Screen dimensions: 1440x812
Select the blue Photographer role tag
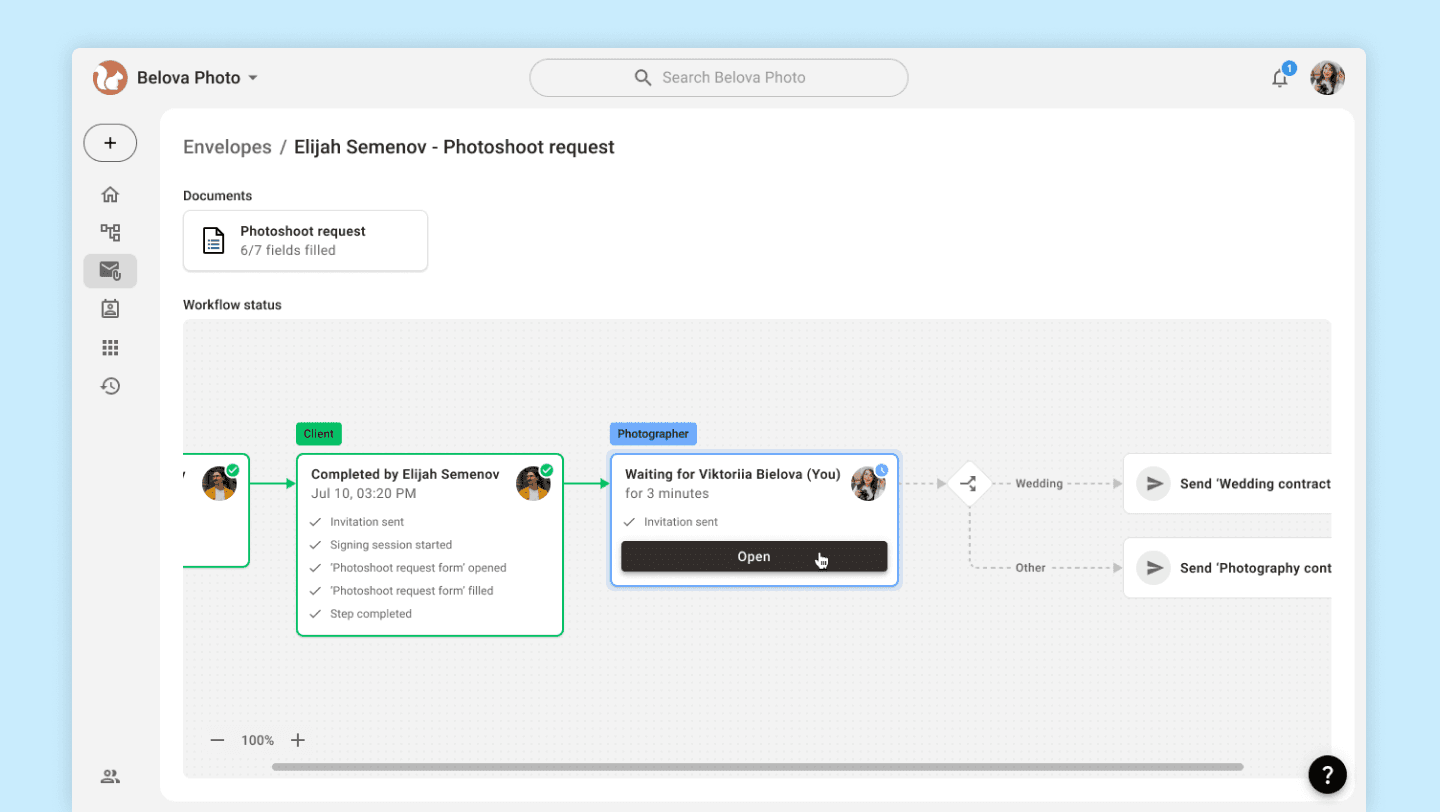653,434
